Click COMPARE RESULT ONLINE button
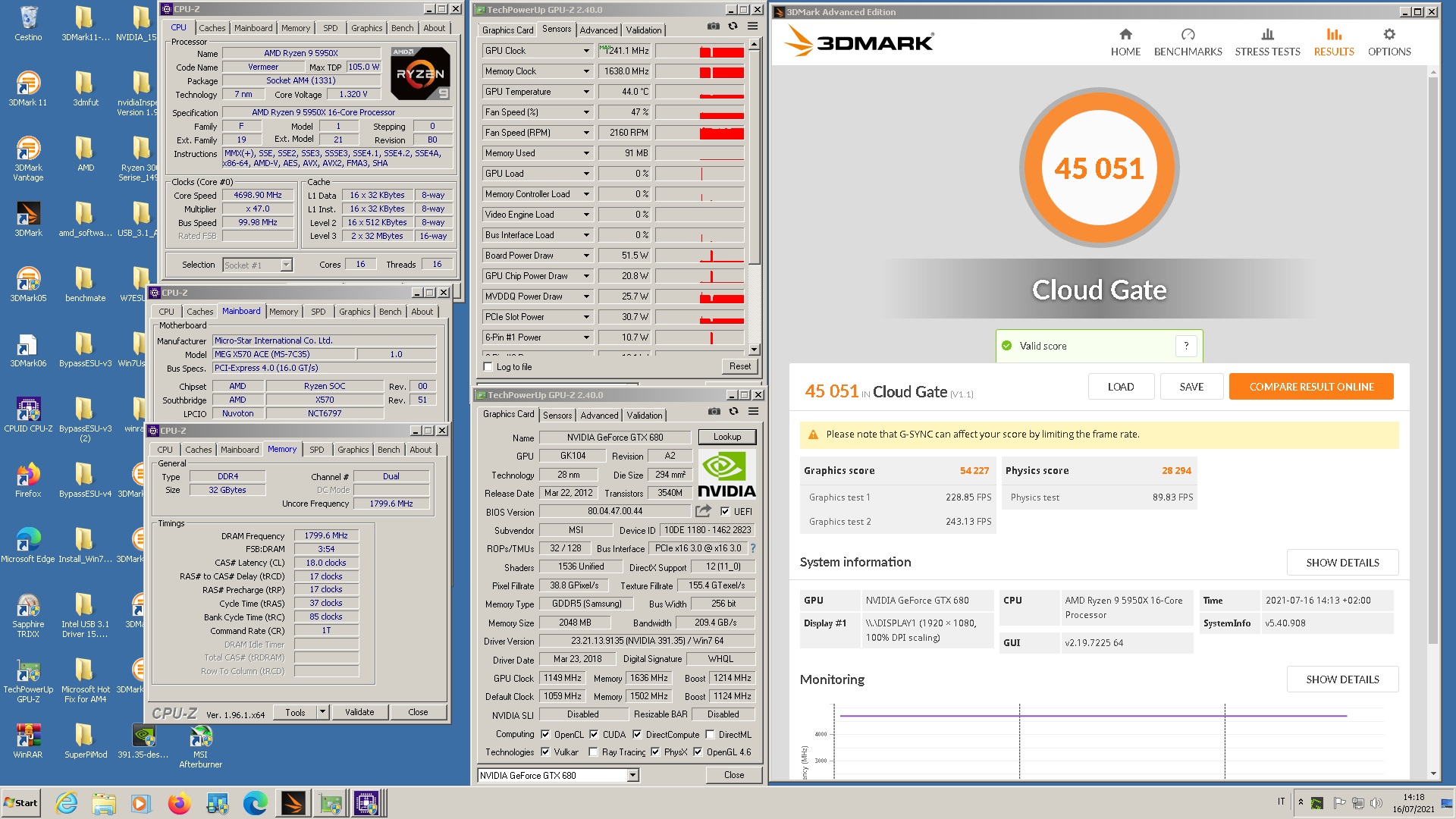The height and width of the screenshot is (819, 1456). pyautogui.click(x=1311, y=387)
